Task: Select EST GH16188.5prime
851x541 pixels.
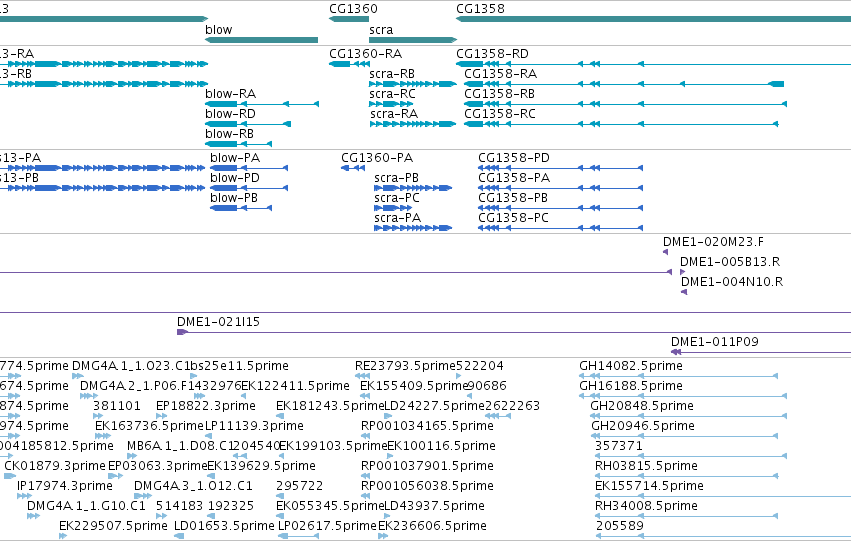Action: 631,386
